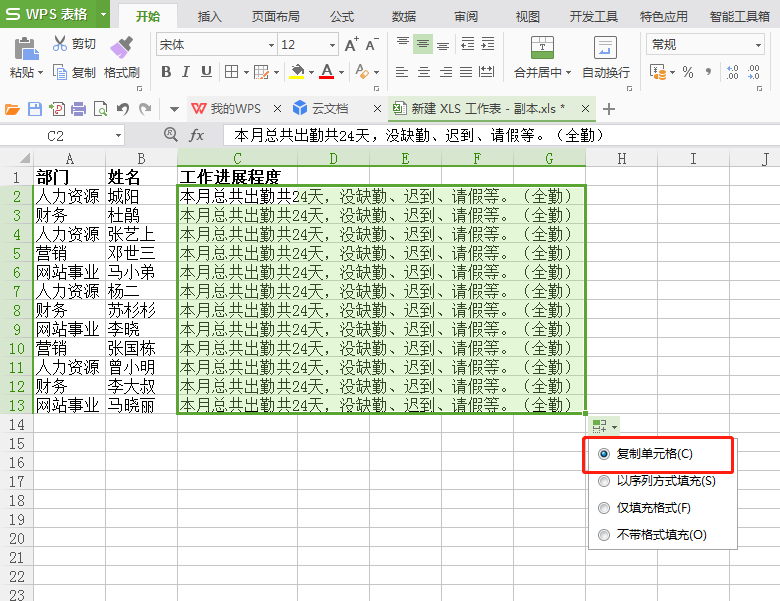The height and width of the screenshot is (601, 780).
Task: Increase decimal places icon
Action: tap(732, 72)
